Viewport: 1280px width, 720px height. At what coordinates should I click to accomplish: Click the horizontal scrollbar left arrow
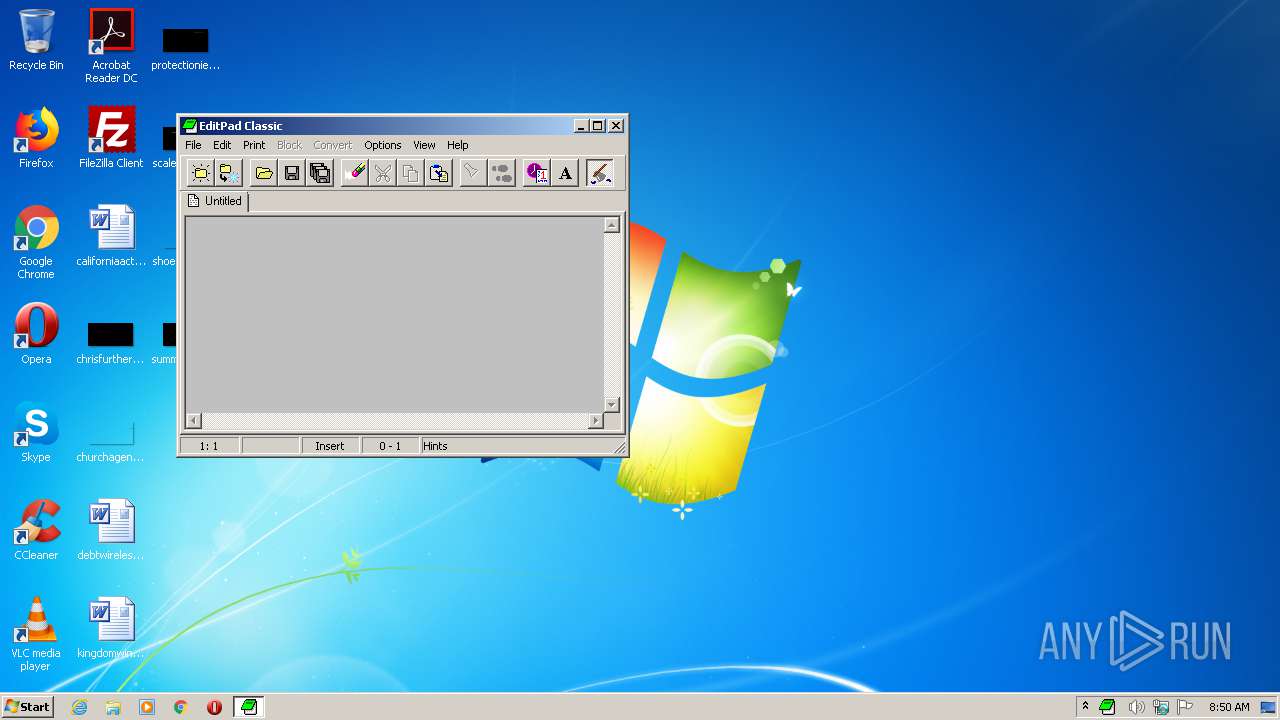tap(193, 421)
